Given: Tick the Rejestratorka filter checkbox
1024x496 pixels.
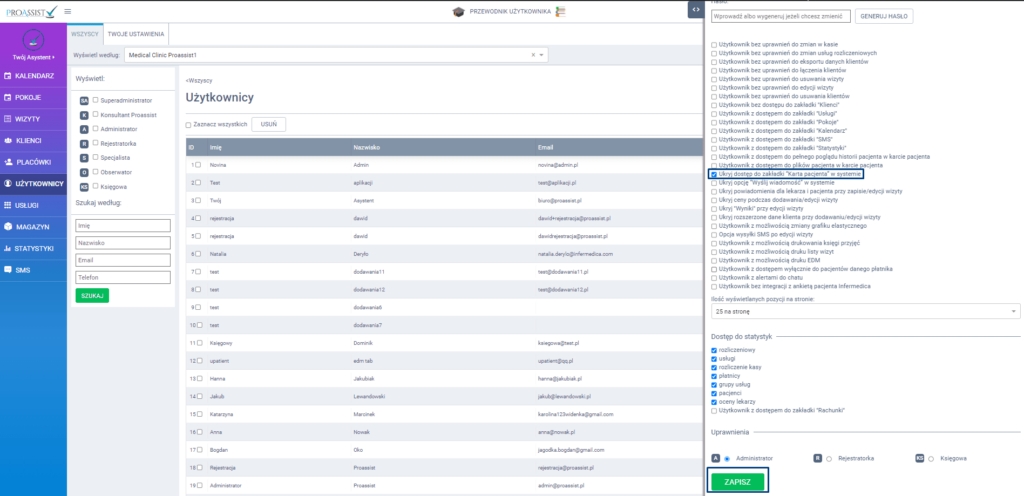Looking at the screenshot, I should (x=95, y=143).
